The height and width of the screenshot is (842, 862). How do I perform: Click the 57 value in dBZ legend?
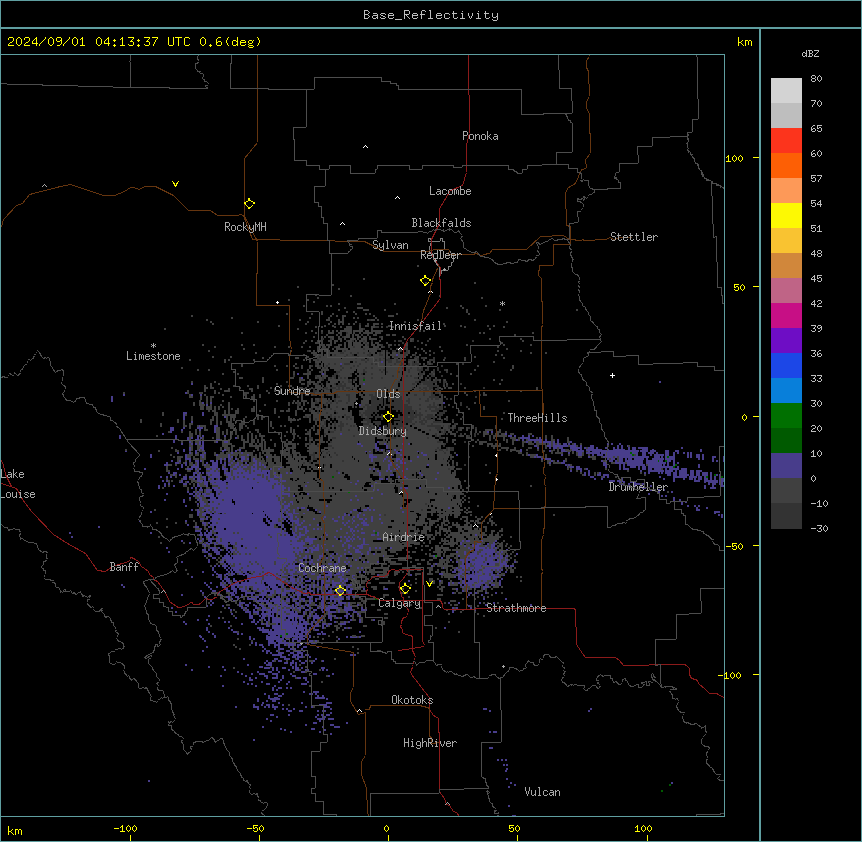(x=816, y=179)
